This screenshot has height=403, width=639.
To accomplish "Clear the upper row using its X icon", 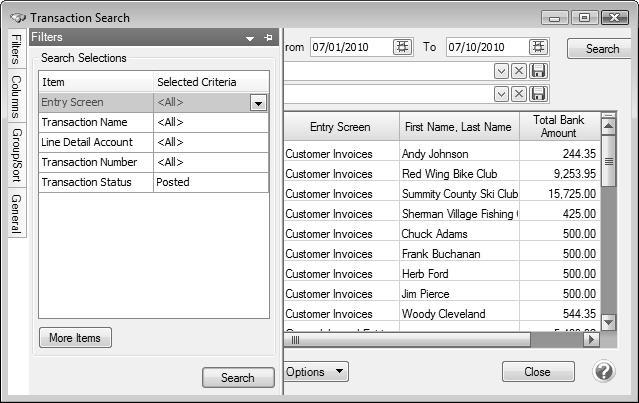I will pos(519,71).
